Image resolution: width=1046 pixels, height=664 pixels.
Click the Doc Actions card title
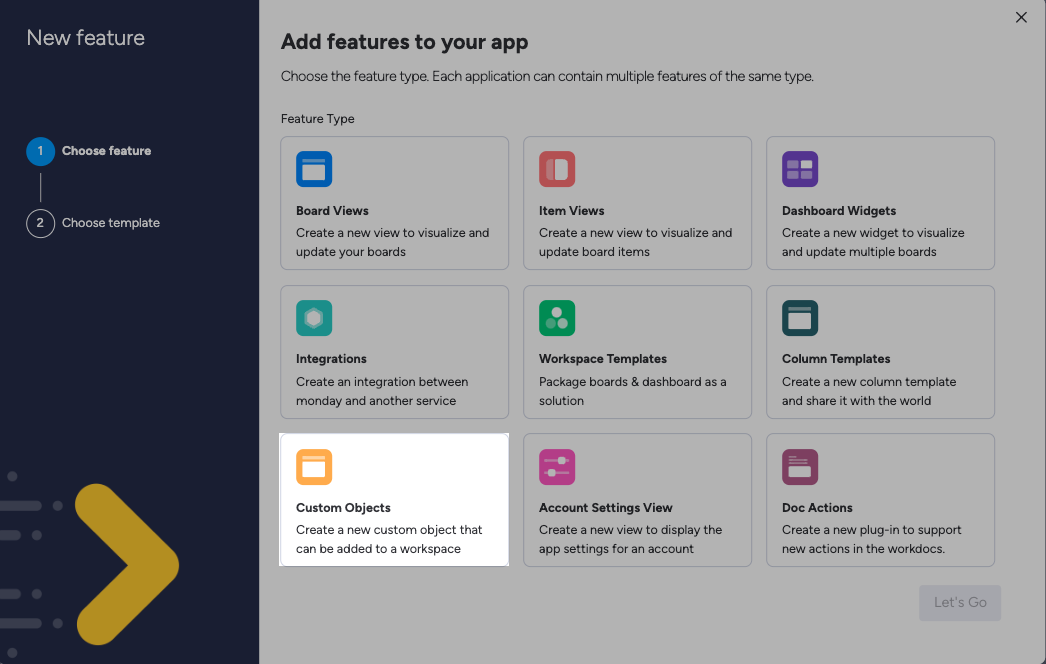pyautogui.click(x=817, y=508)
